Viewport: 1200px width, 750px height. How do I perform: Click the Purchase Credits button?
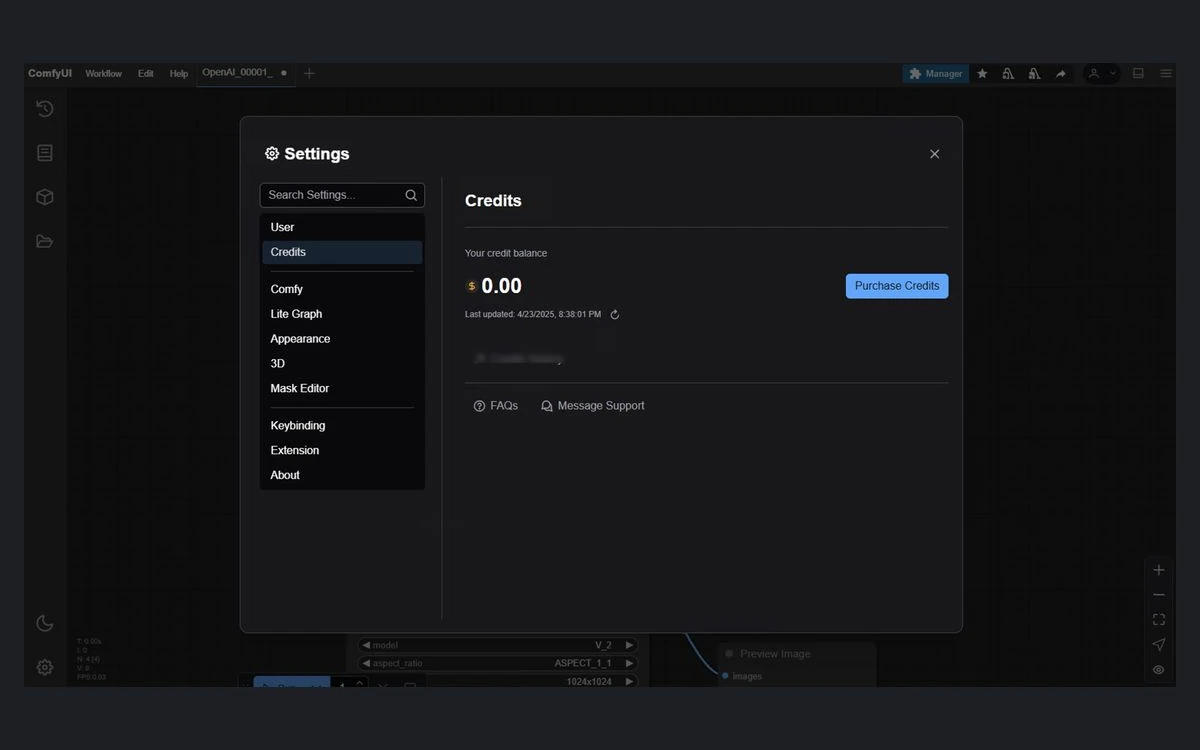[x=897, y=286]
